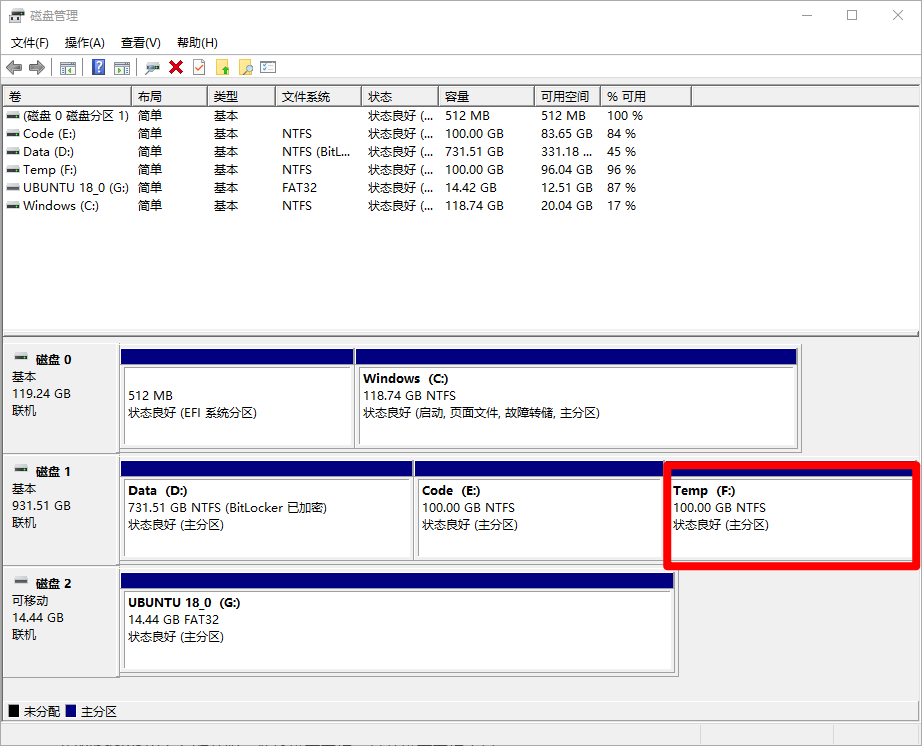Image resolution: width=922 pixels, height=746 pixels.
Task: Select the 512 MB EFI system partition block
Action: [x=237, y=398]
